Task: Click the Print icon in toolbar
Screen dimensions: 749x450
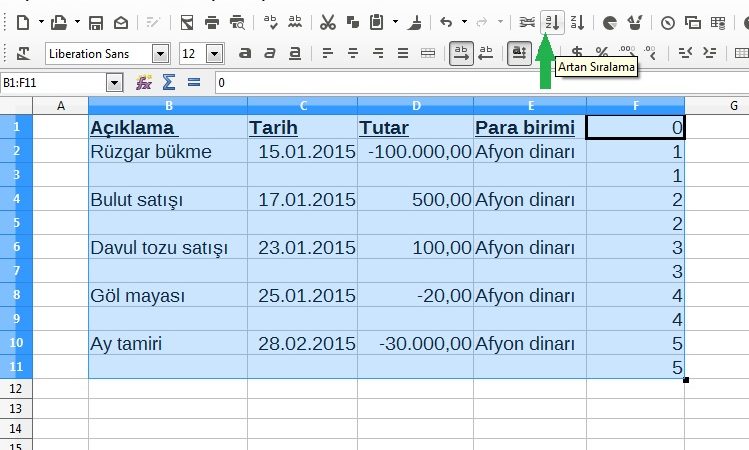Action: click(212, 22)
